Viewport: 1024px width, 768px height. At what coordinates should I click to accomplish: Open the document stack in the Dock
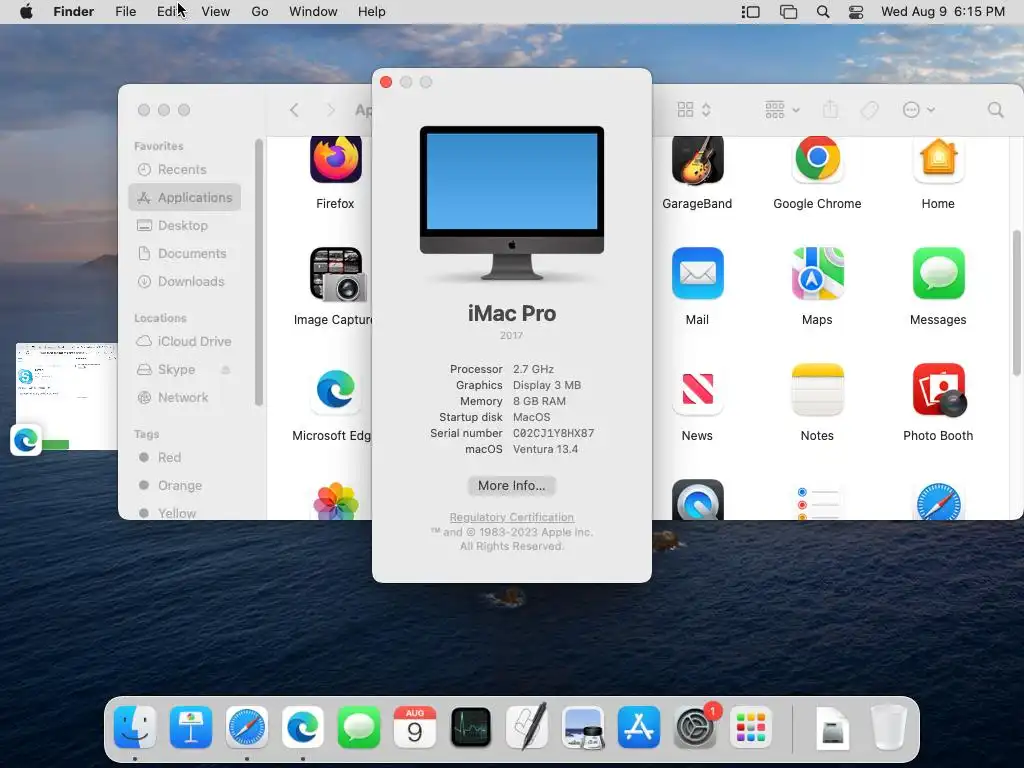(833, 727)
